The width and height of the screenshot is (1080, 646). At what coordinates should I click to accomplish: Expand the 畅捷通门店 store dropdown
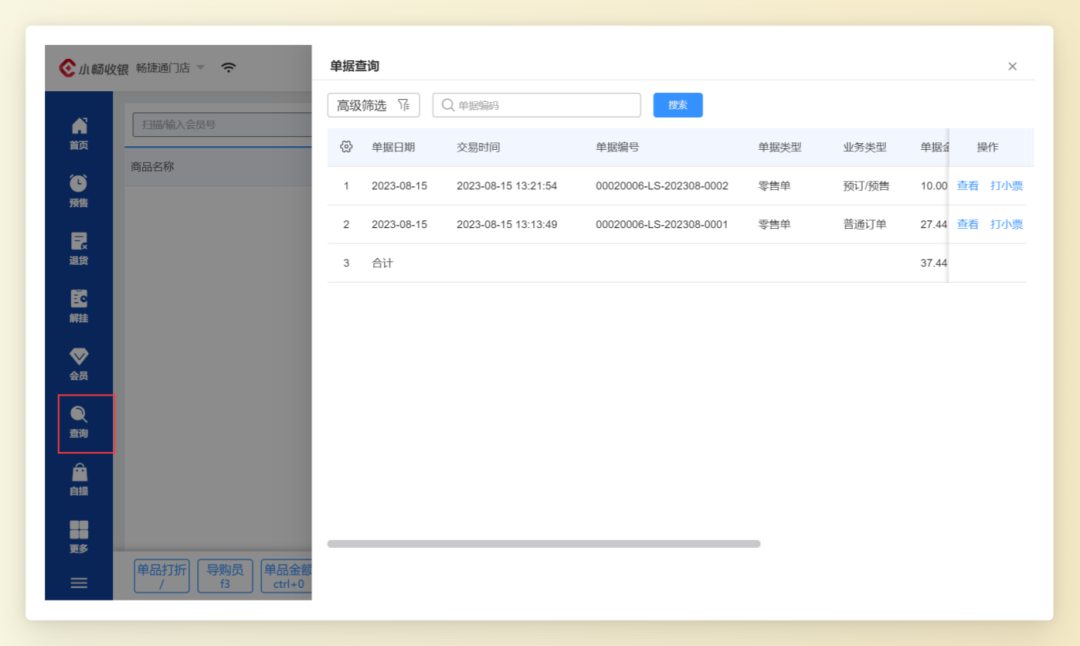169,67
